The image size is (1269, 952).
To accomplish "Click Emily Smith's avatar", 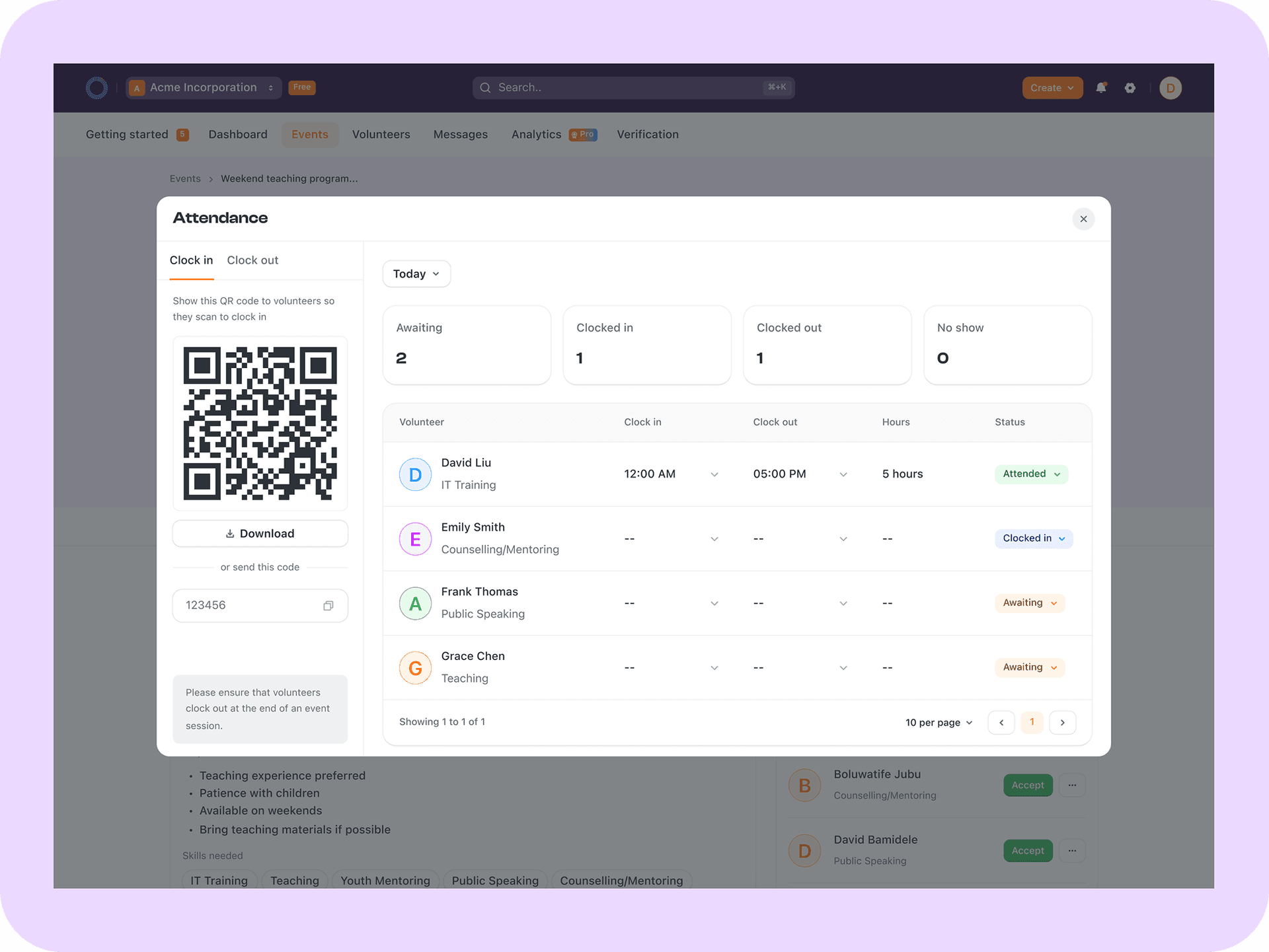I will [x=415, y=539].
